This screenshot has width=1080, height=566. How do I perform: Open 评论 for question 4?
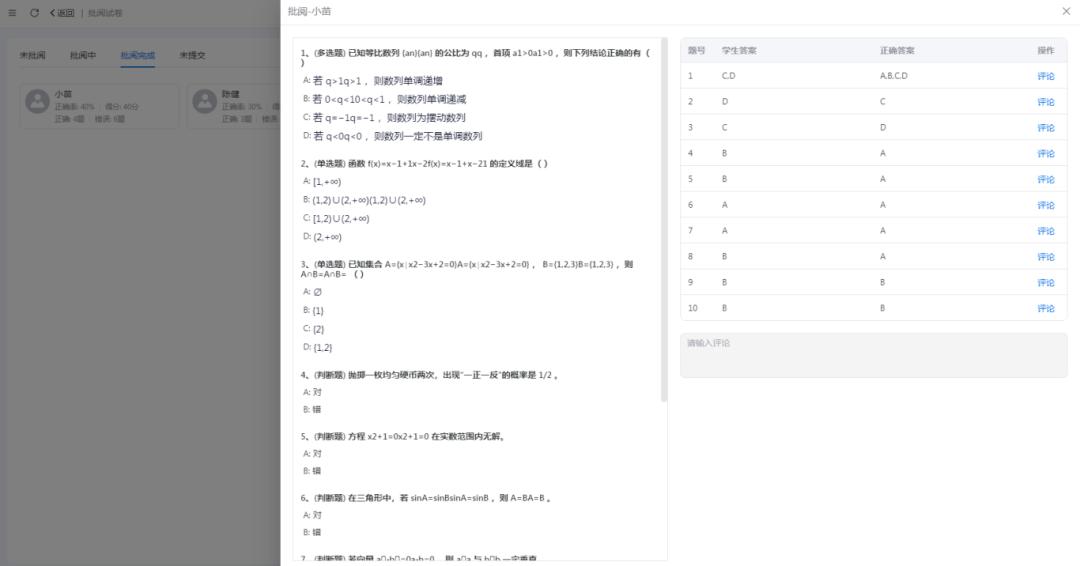[x=1045, y=154]
